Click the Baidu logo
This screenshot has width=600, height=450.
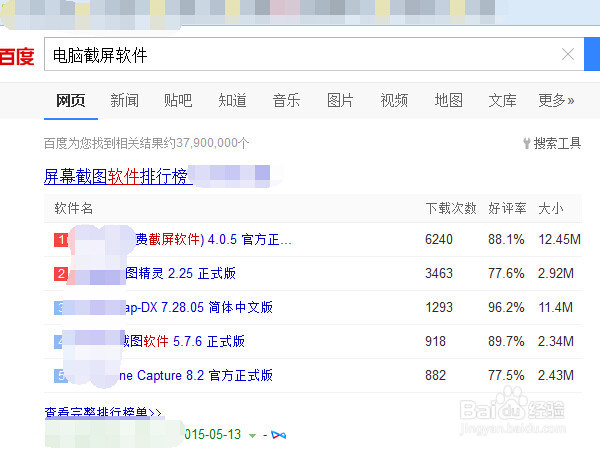coord(17,57)
